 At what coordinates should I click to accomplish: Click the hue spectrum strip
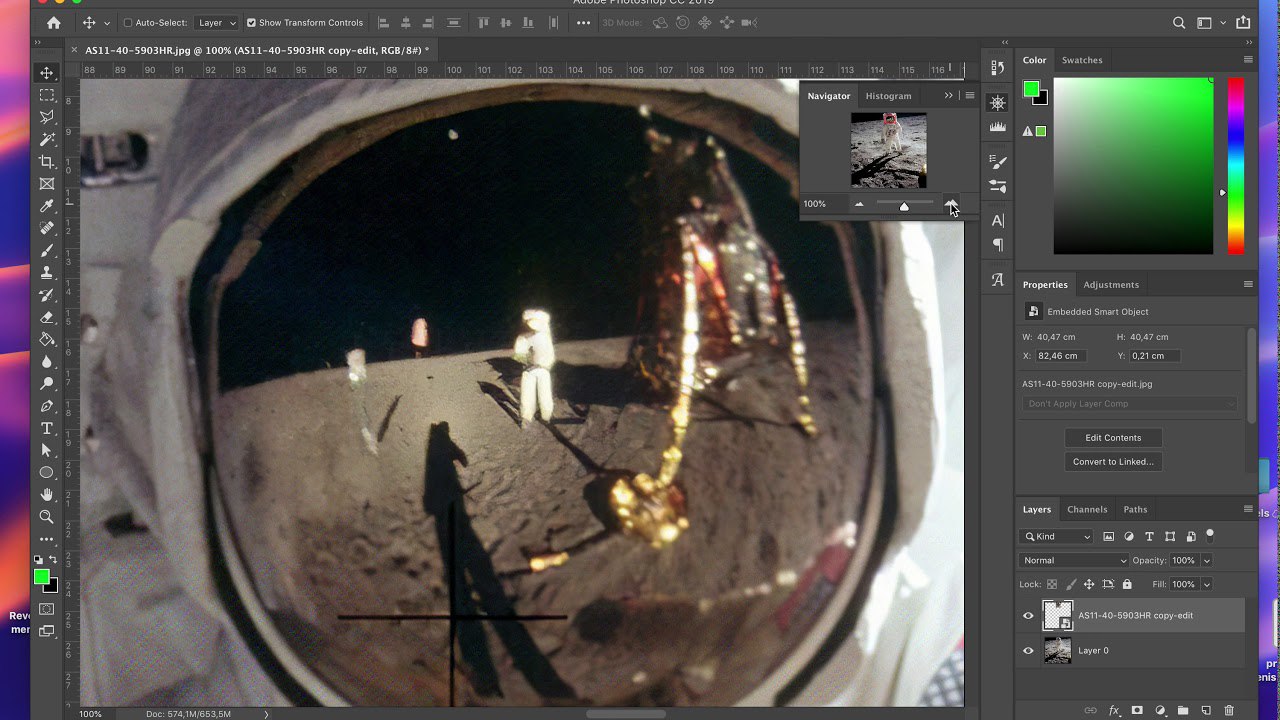(1236, 166)
